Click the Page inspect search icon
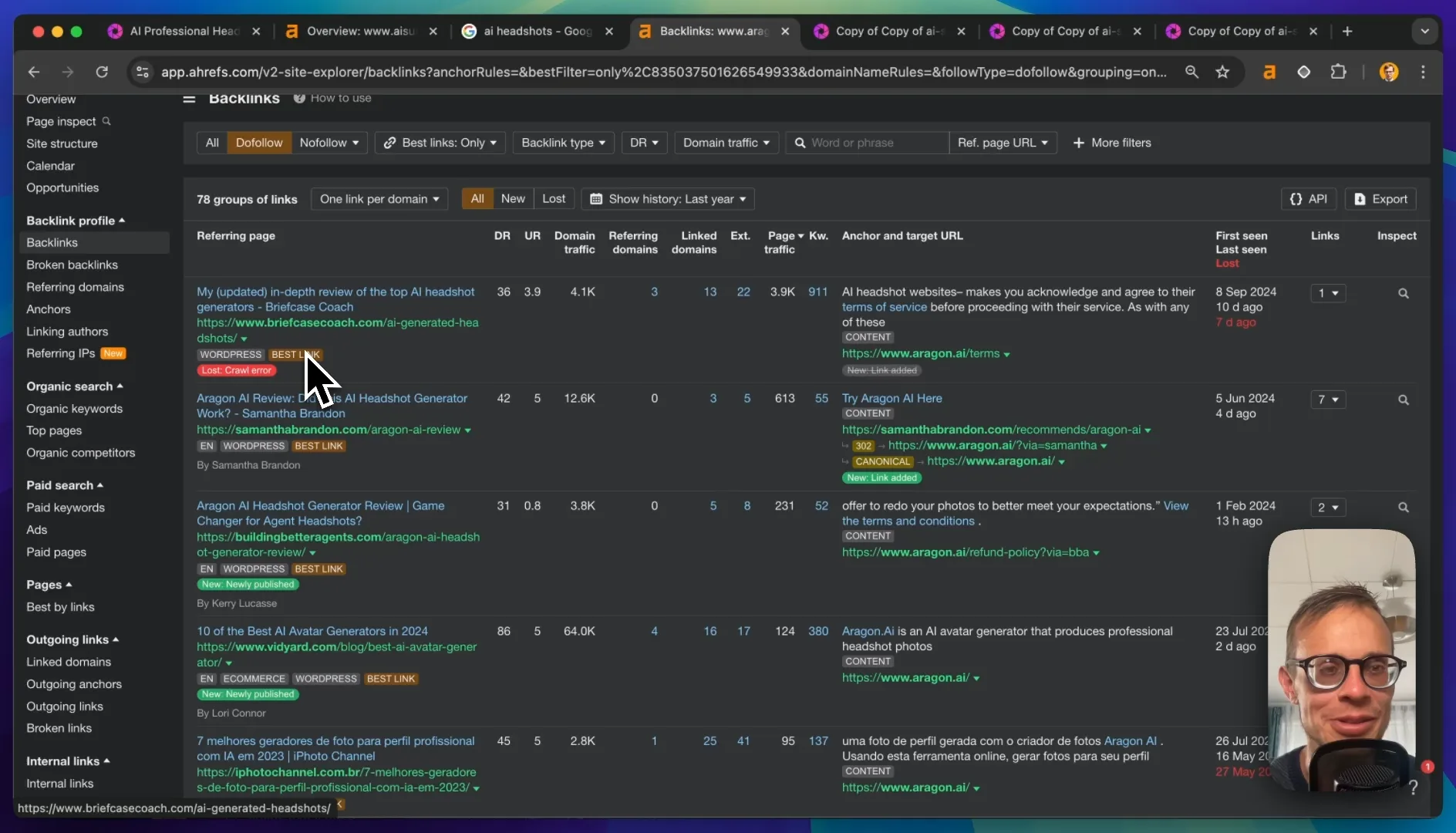This screenshot has height=833, width=1456. point(106,121)
